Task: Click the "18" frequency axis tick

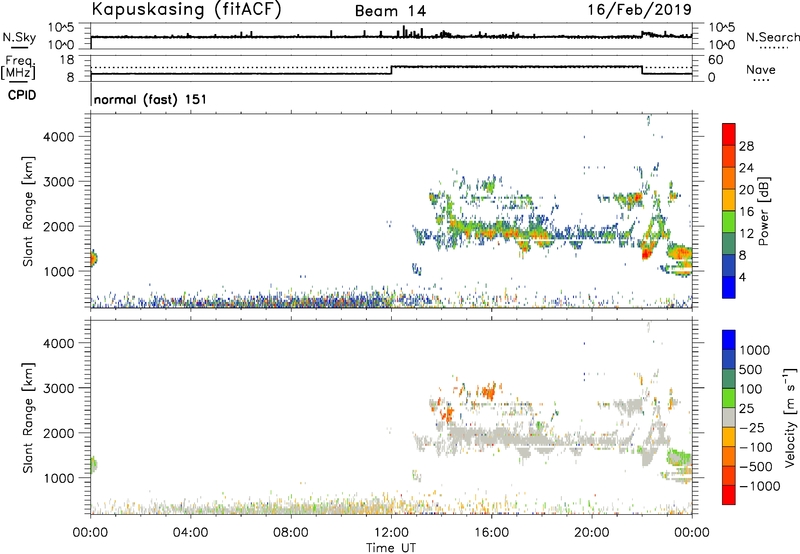Action: point(67,60)
